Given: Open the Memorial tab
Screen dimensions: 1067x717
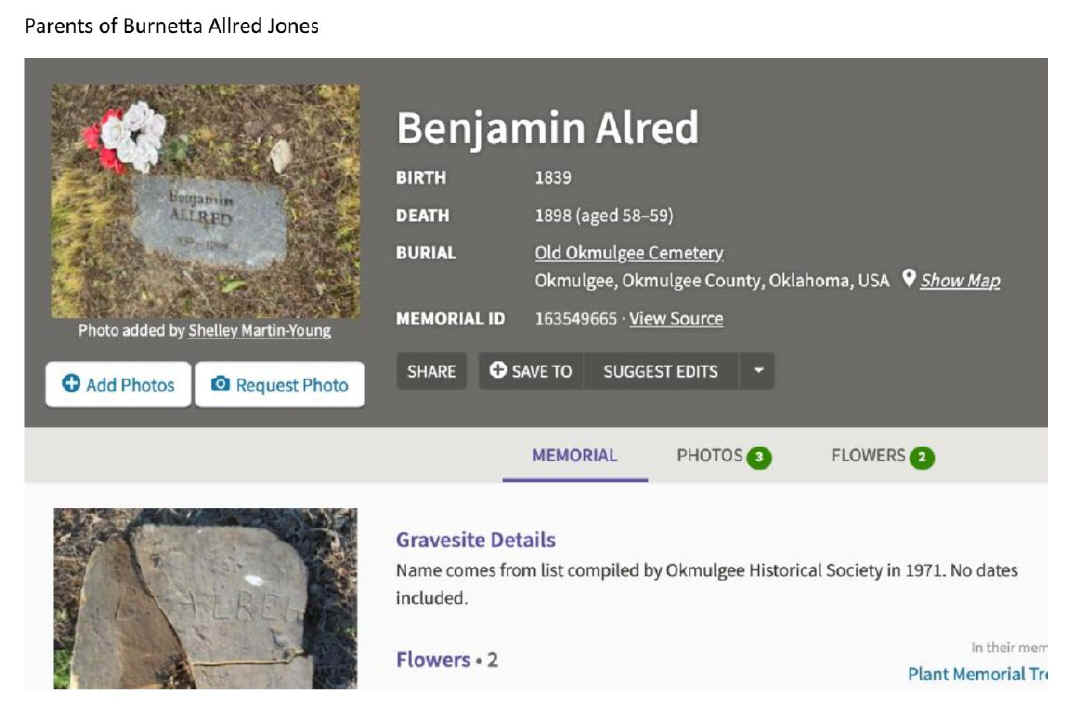Looking at the screenshot, I should pos(574,456).
